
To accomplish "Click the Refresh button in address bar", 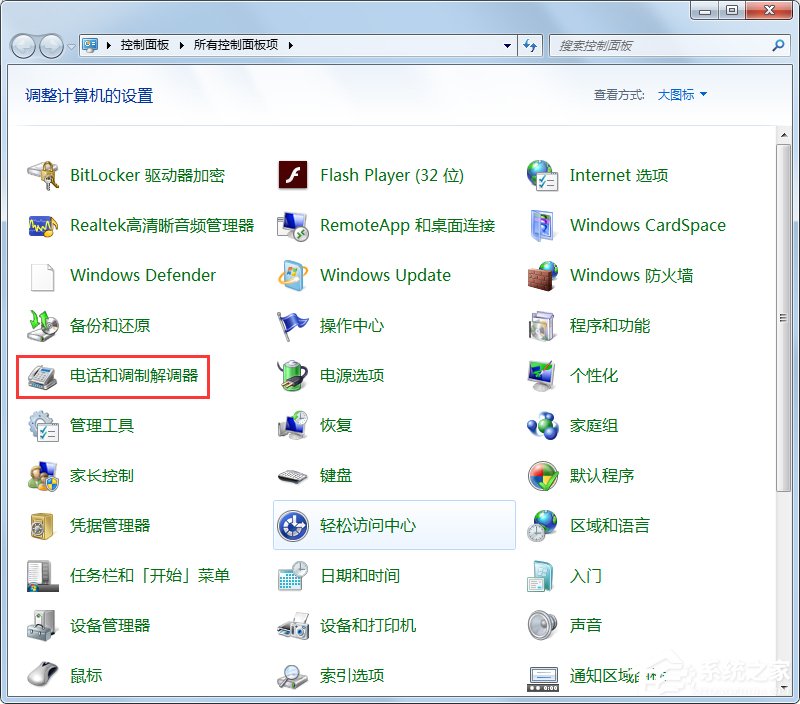I will point(531,45).
